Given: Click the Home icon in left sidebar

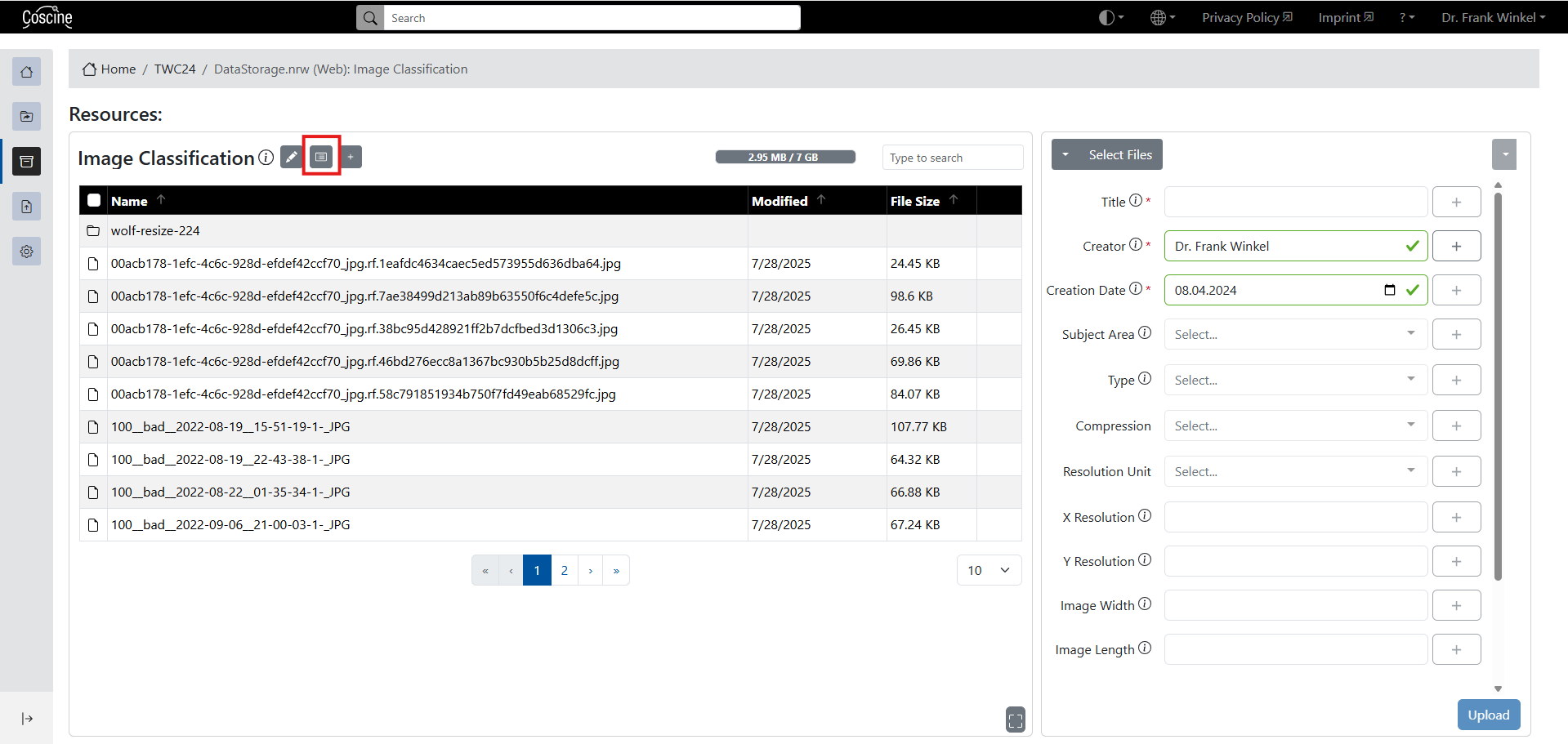Looking at the screenshot, I should click(26, 72).
